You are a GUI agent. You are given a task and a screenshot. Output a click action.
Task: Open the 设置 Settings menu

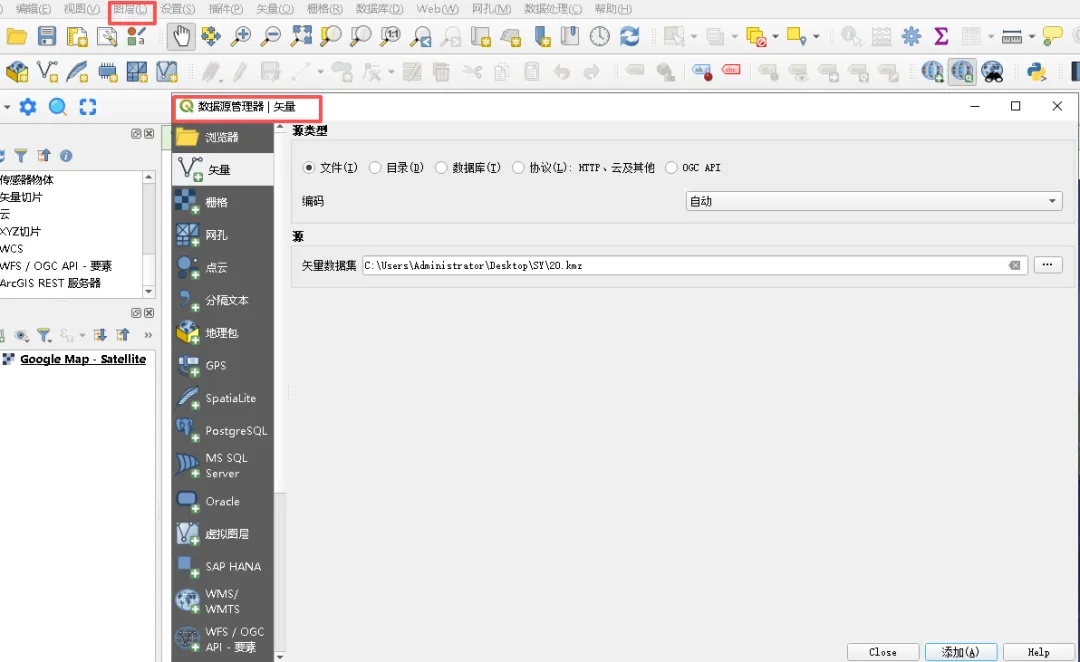178,9
